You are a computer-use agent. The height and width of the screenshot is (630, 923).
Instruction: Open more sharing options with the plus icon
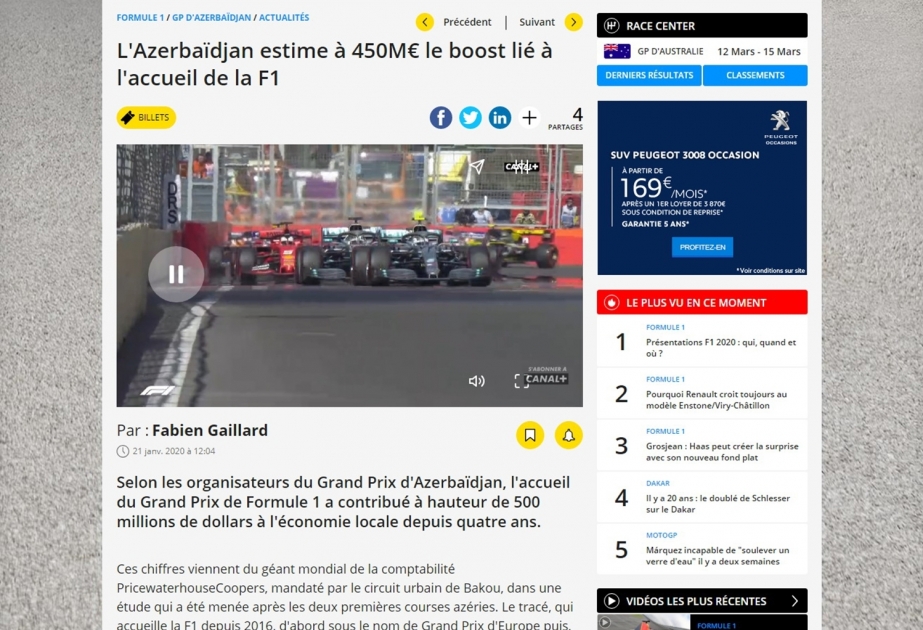pos(529,117)
